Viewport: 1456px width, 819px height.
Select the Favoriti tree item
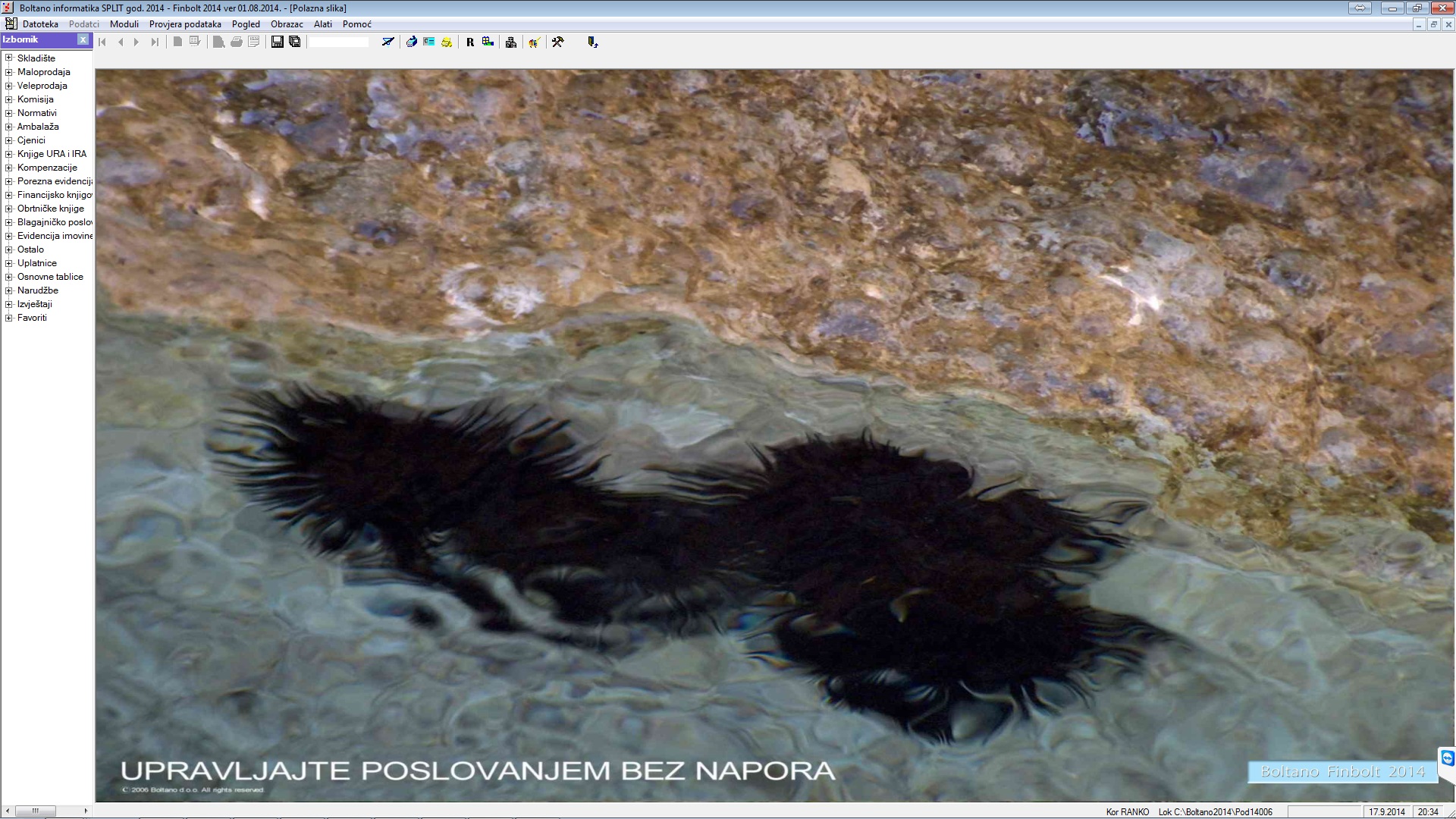32,318
